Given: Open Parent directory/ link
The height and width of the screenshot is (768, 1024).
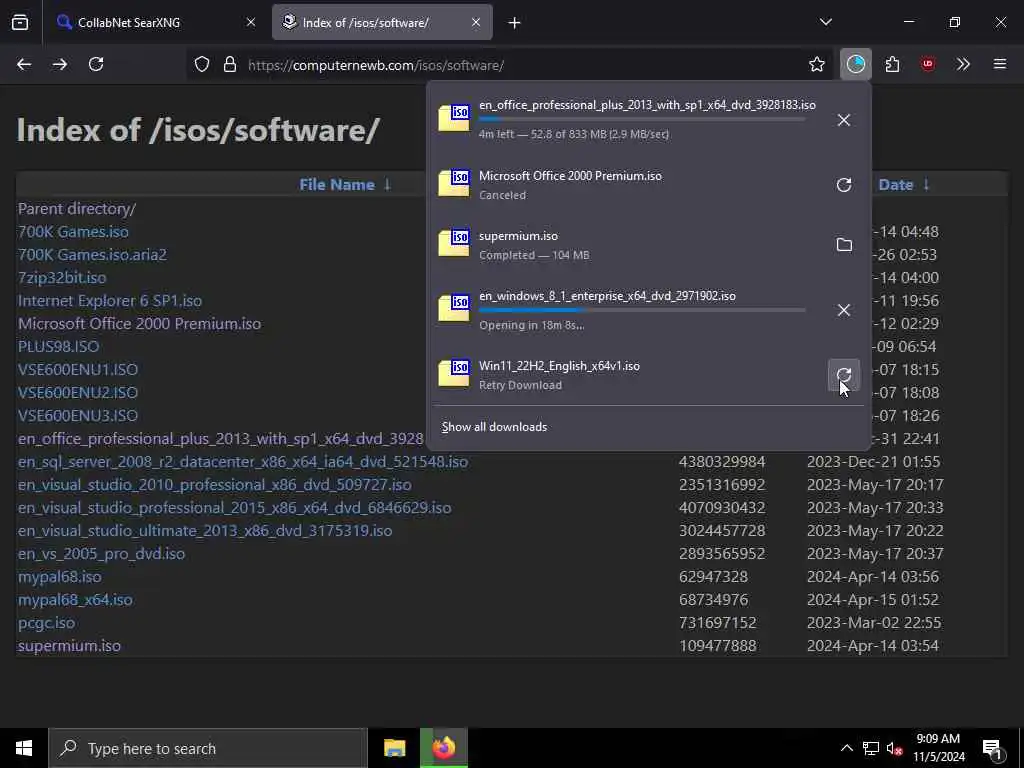Looking at the screenshot, I should (x=76, y=209).
